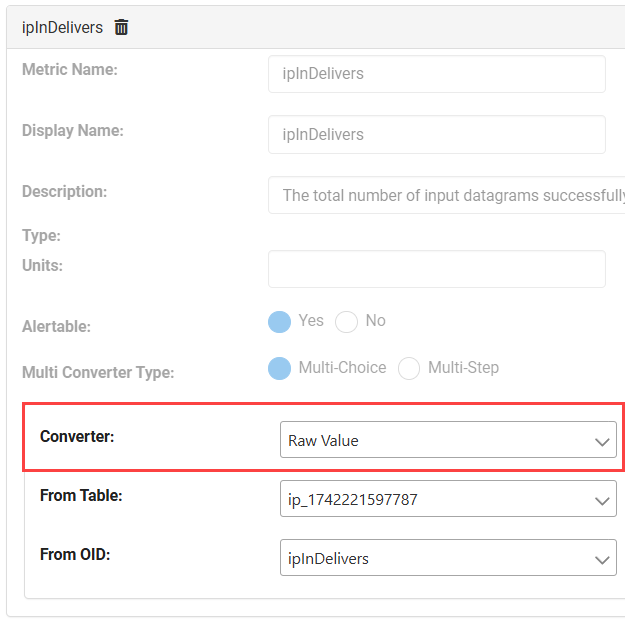Select the Alertable No radio button
Screen dimensions: 625x620
tap(346, 322)
